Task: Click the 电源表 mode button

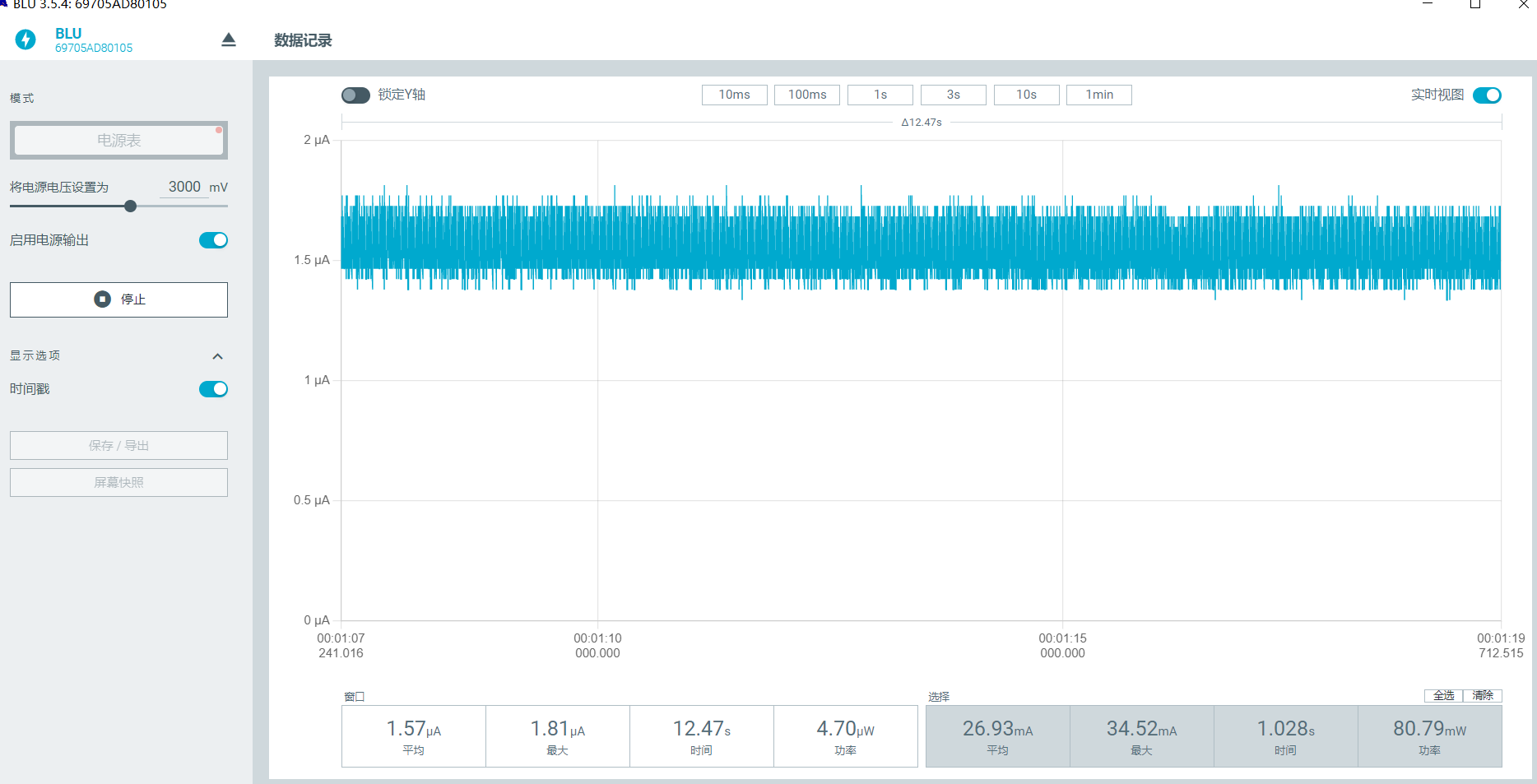Action: click(x=118, y=141)
